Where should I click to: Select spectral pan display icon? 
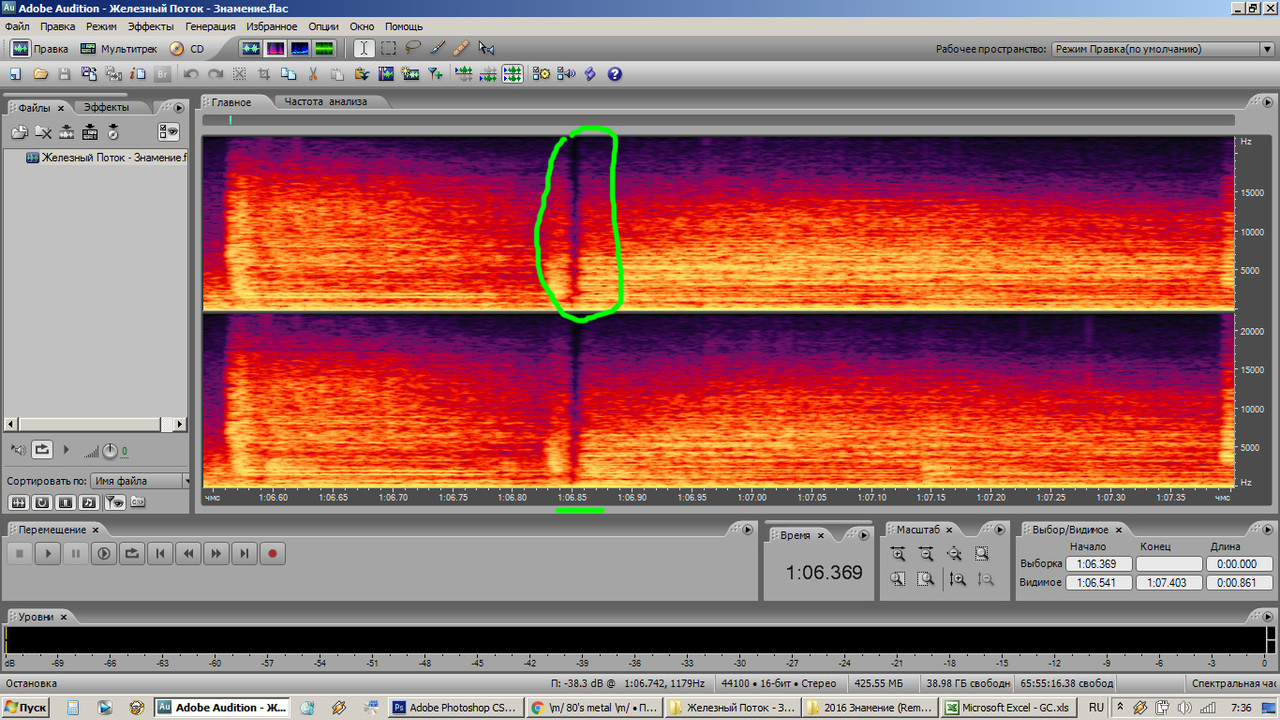point(299,48)
